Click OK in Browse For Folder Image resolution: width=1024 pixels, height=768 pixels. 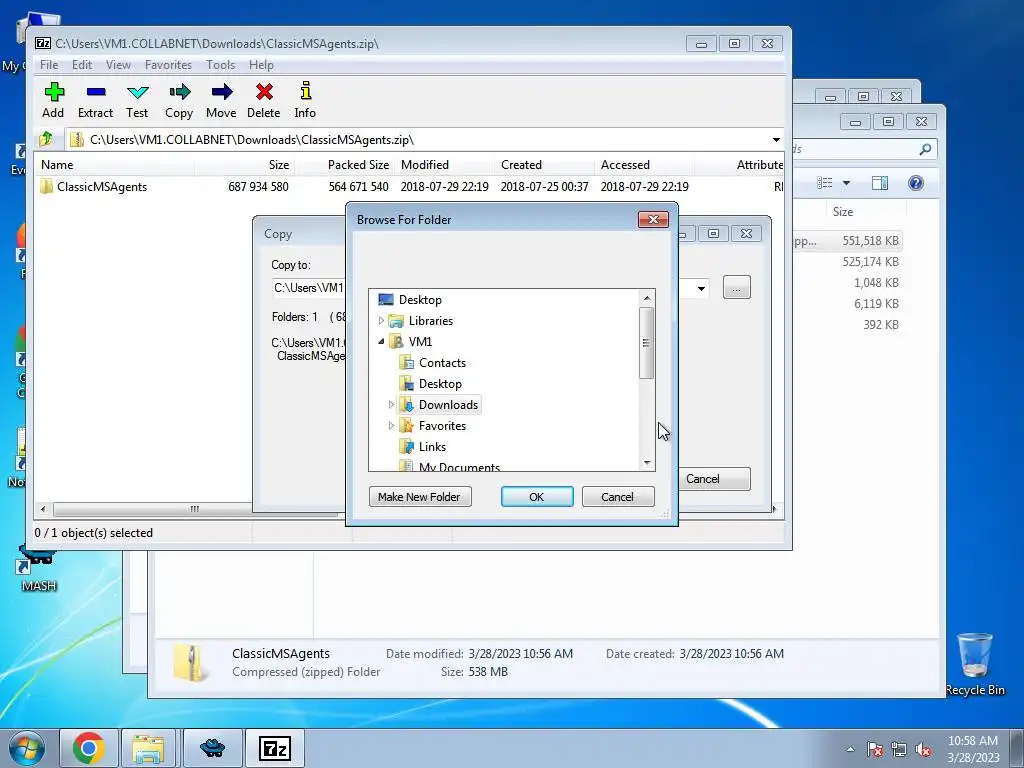[537, 497]
